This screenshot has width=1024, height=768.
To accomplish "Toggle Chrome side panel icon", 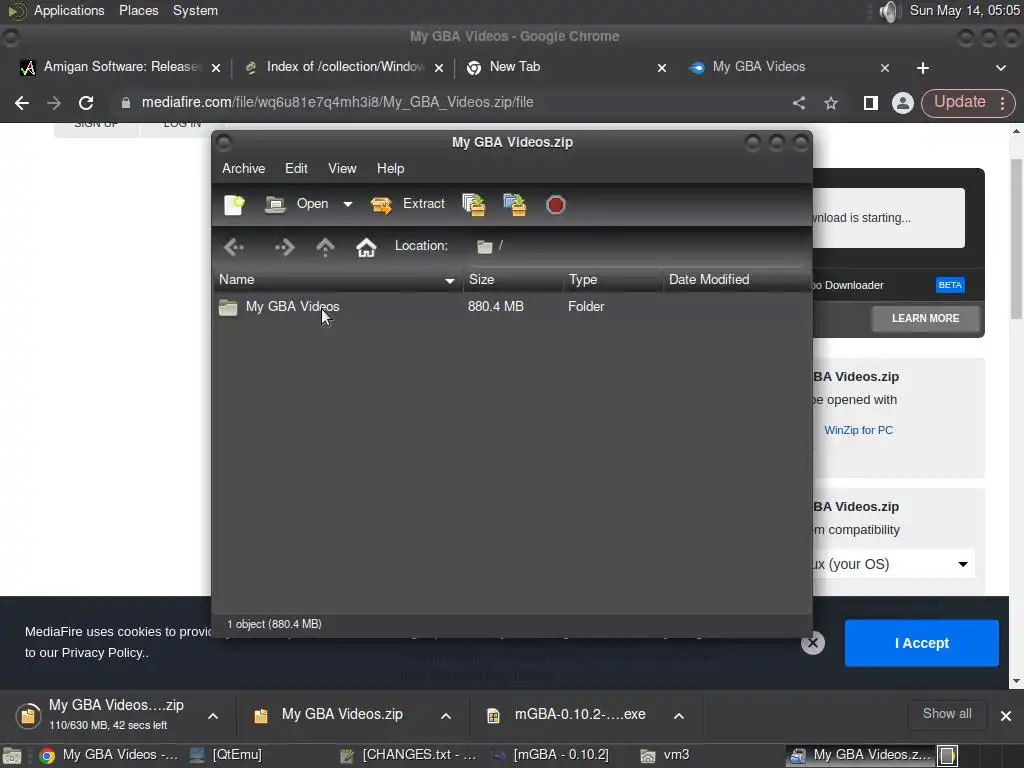I will (871, 103).
